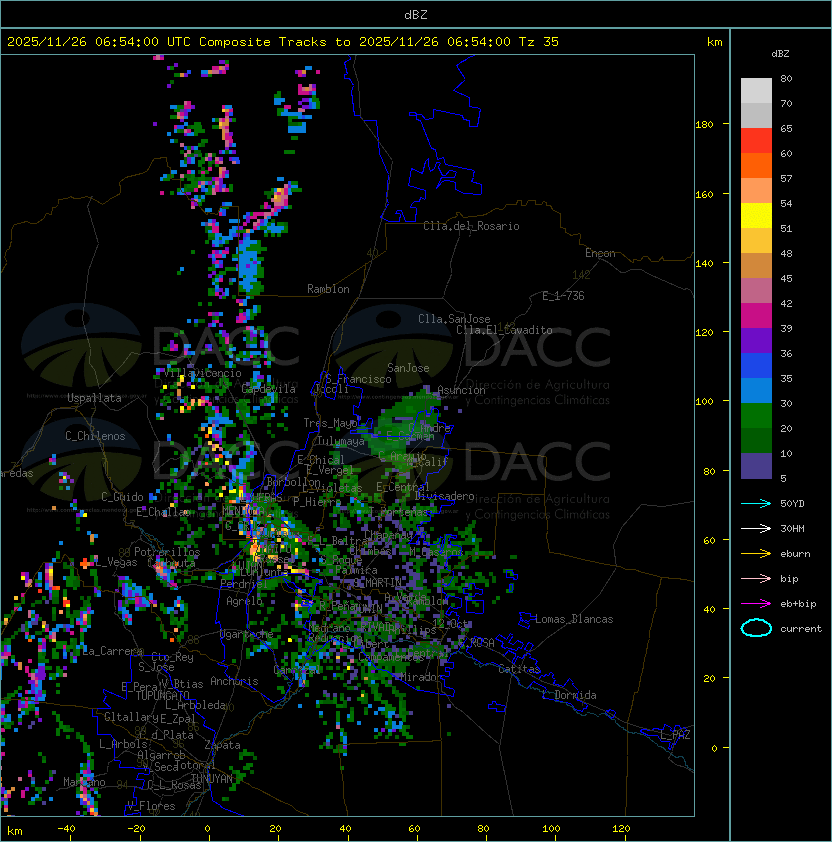This screenshot has width=832, height=842.
Task: Click the cyan 'current' ellipse icon
Action: point(756,628)
